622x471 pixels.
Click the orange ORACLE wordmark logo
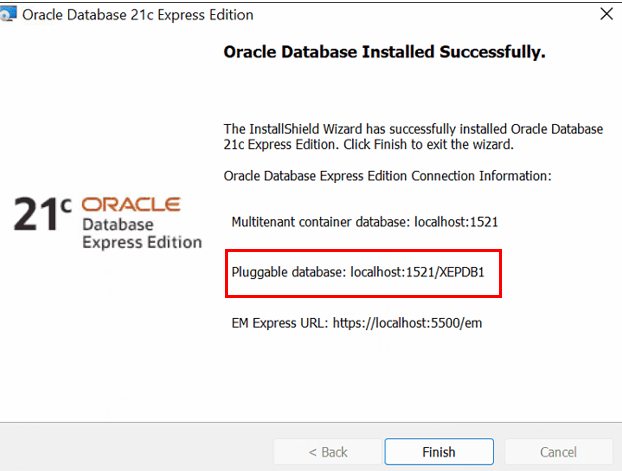point(131,204)
